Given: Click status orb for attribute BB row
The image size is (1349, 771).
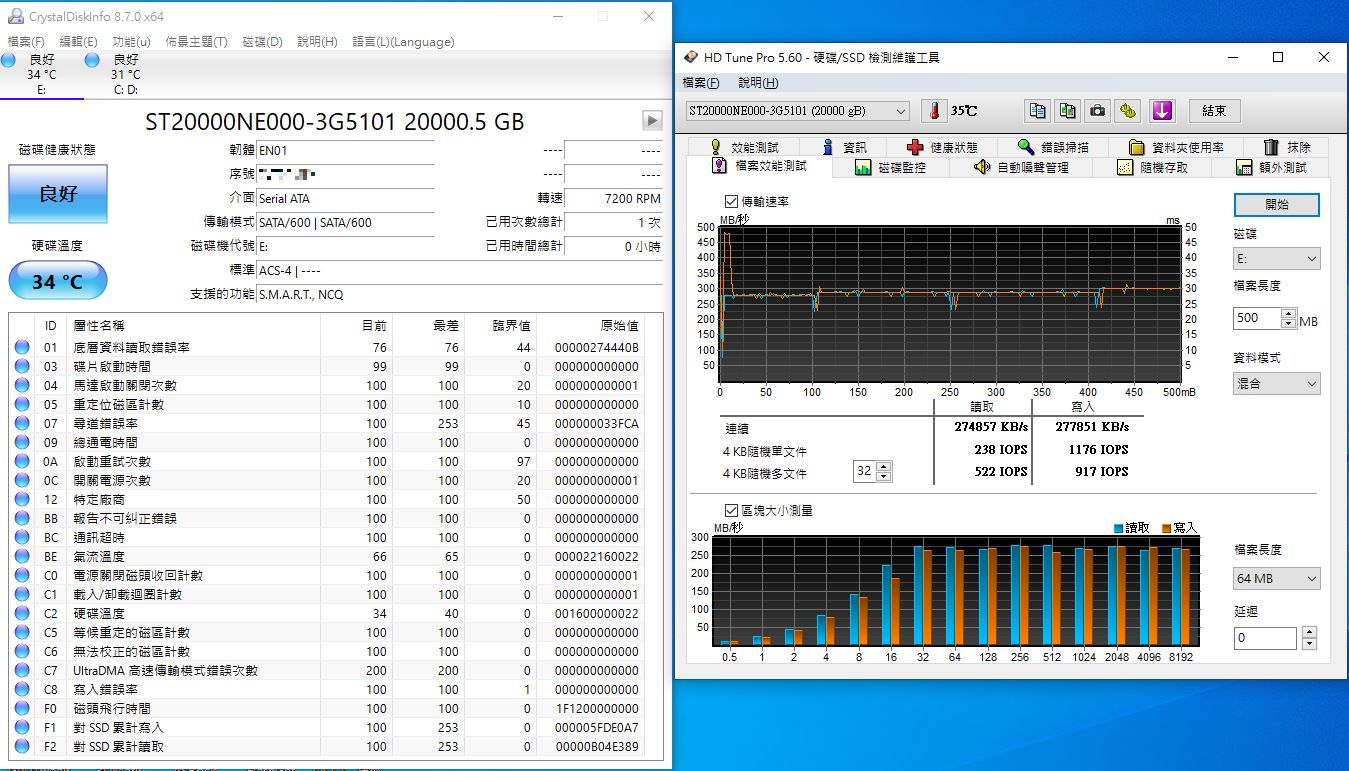Looking at the screenshot, I should (x=22, y=518).
